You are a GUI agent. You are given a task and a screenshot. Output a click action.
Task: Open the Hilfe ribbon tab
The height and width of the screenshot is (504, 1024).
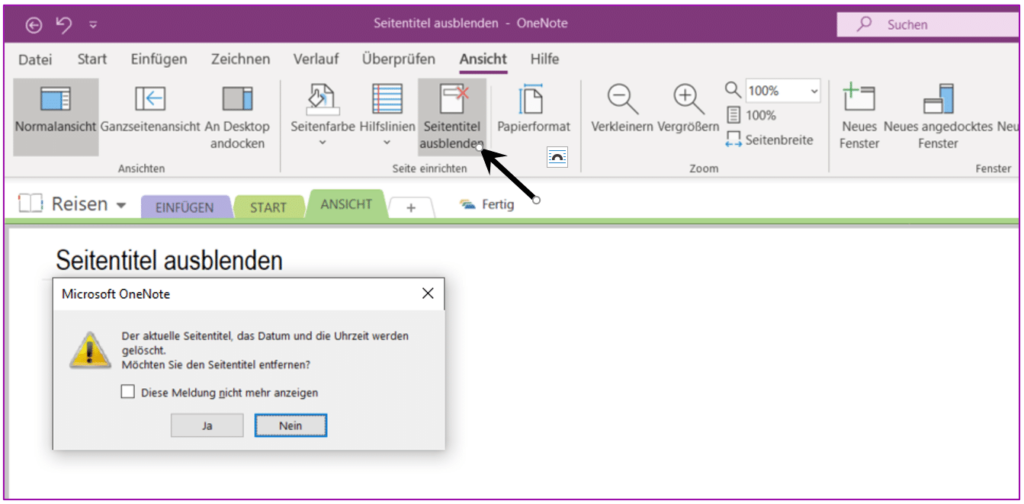[x=545, y=59]
